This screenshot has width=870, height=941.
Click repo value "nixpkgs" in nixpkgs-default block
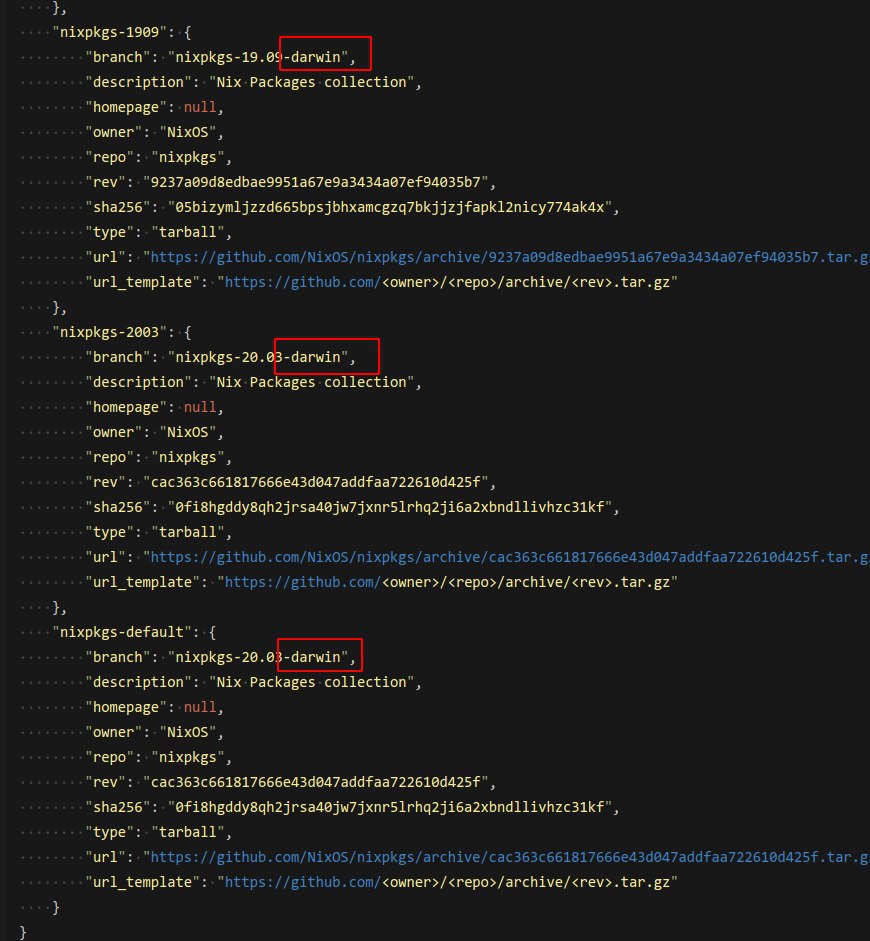click(188, 758)
